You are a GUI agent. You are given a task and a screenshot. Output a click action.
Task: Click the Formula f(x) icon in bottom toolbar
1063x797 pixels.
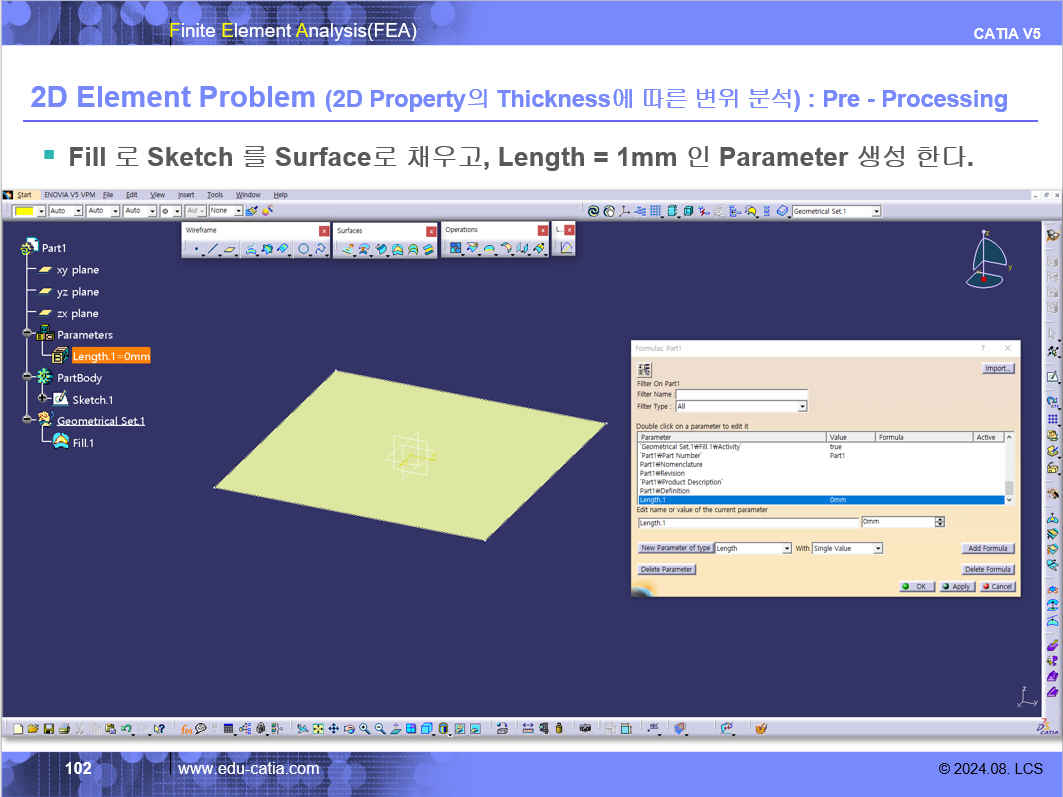point(186,729)
